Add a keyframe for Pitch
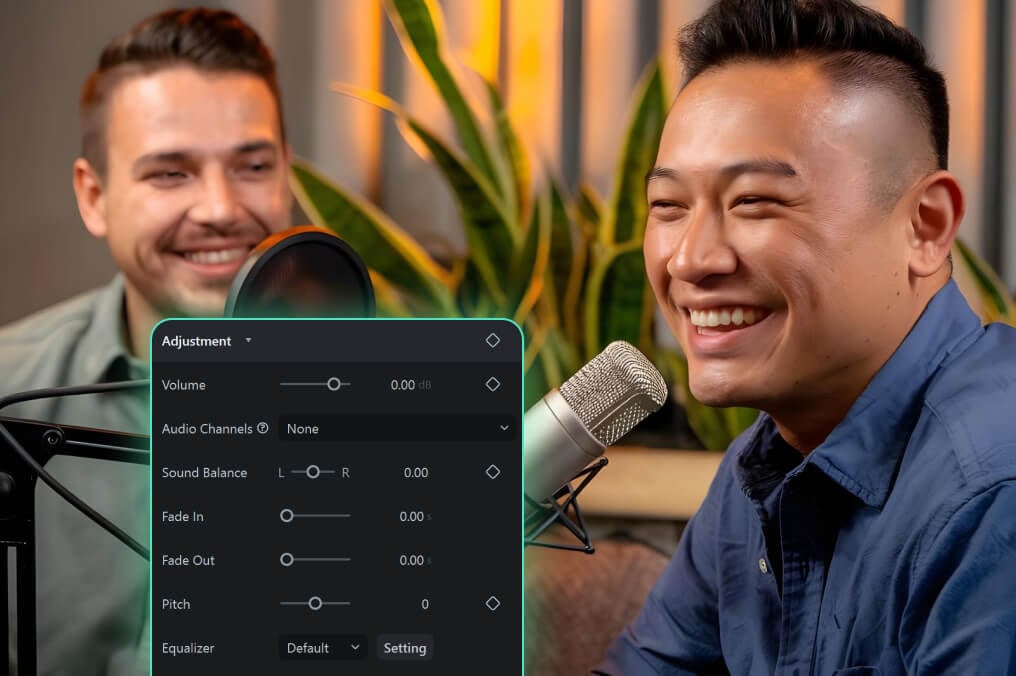The width and height of the screenshot is (1016, 676). [492, 604]
